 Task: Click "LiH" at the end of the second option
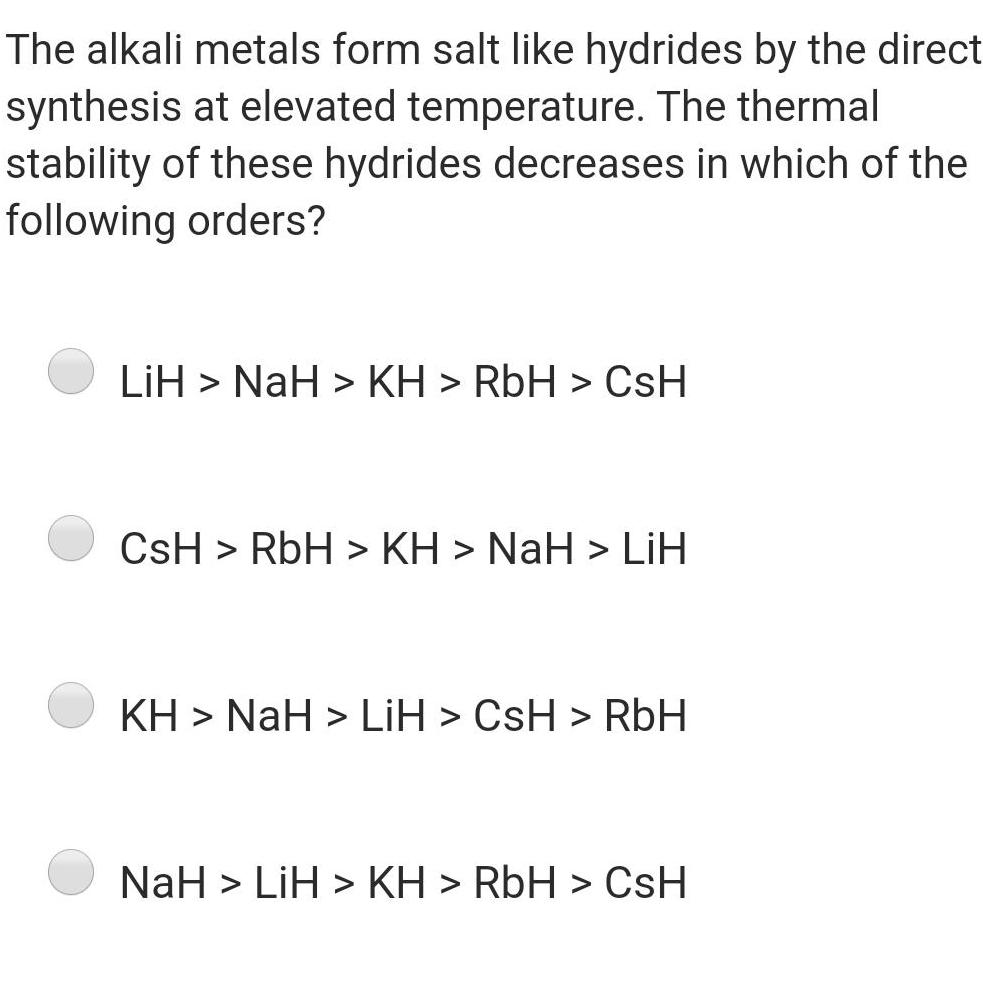coord(654,549)
